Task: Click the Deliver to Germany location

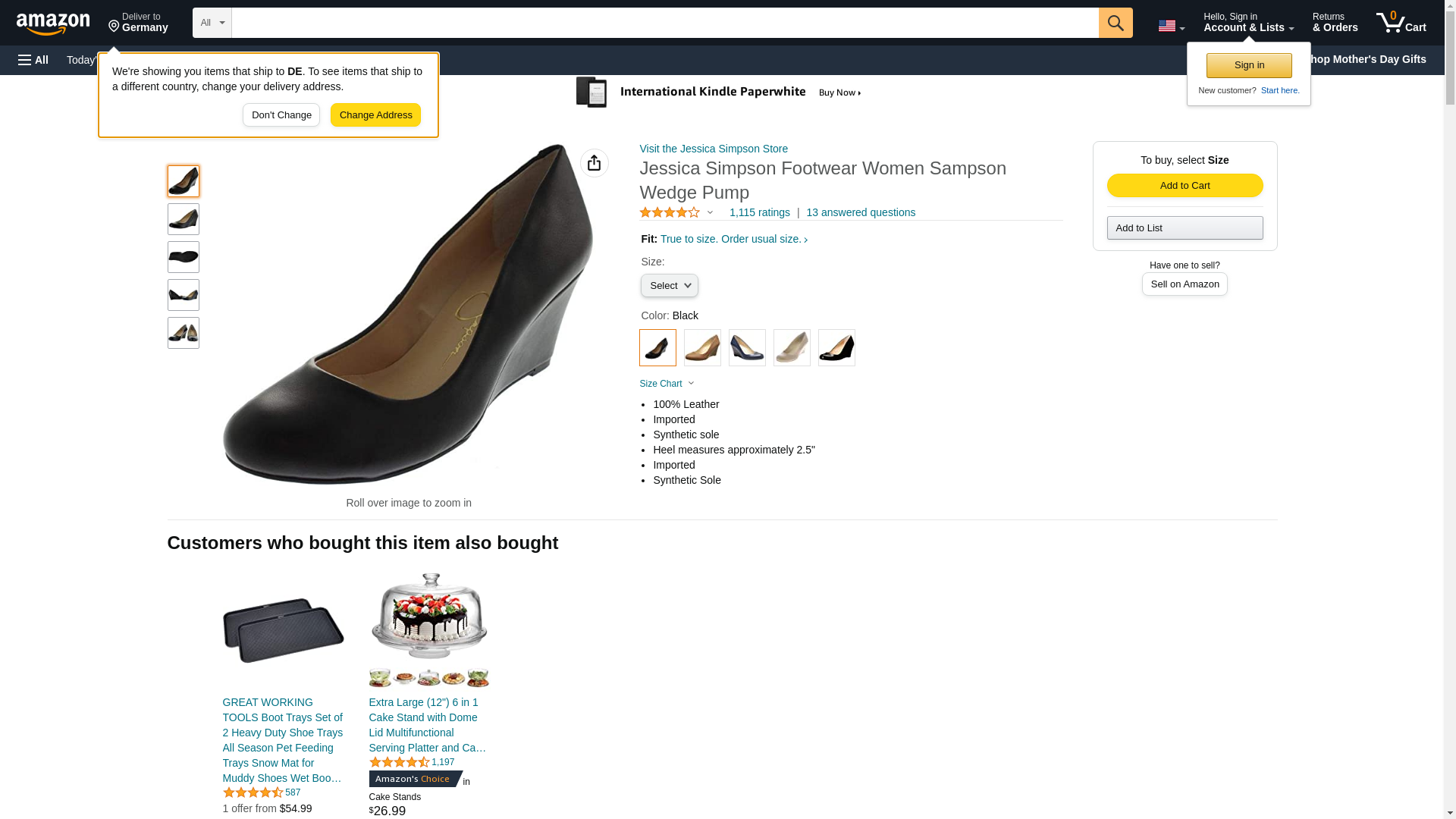Action: 138,23
